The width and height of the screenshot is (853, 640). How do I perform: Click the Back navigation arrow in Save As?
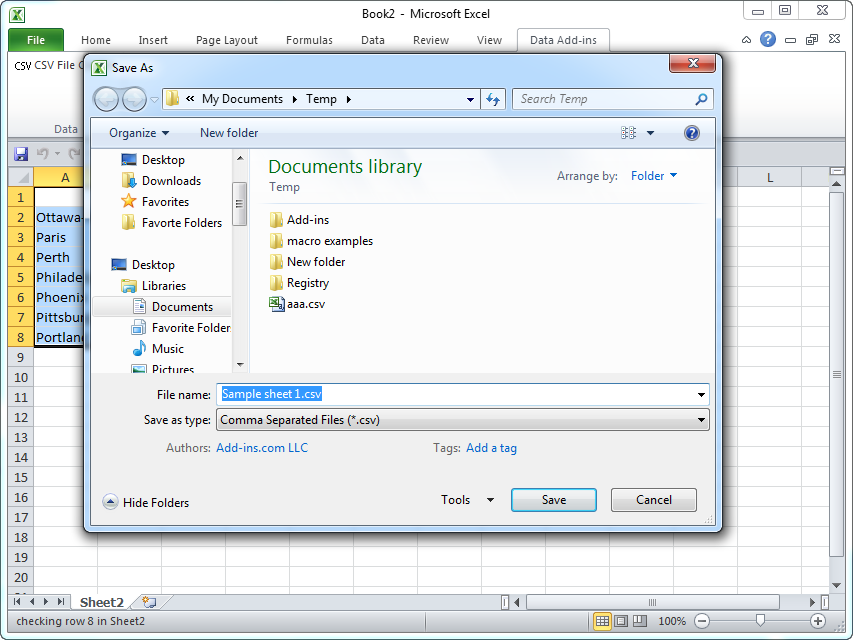pos(107,100)
